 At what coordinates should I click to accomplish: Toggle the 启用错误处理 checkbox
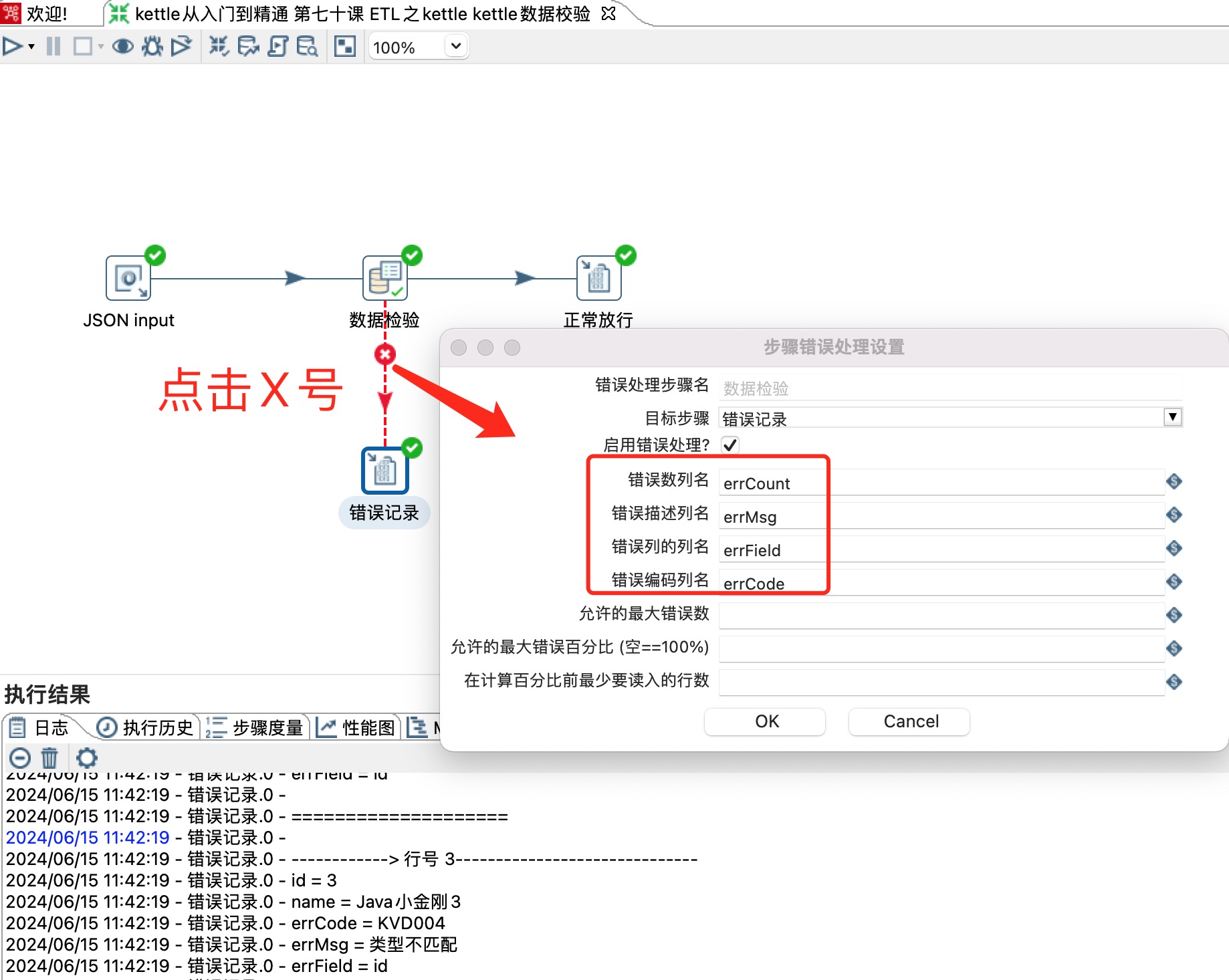pos(730,445)
